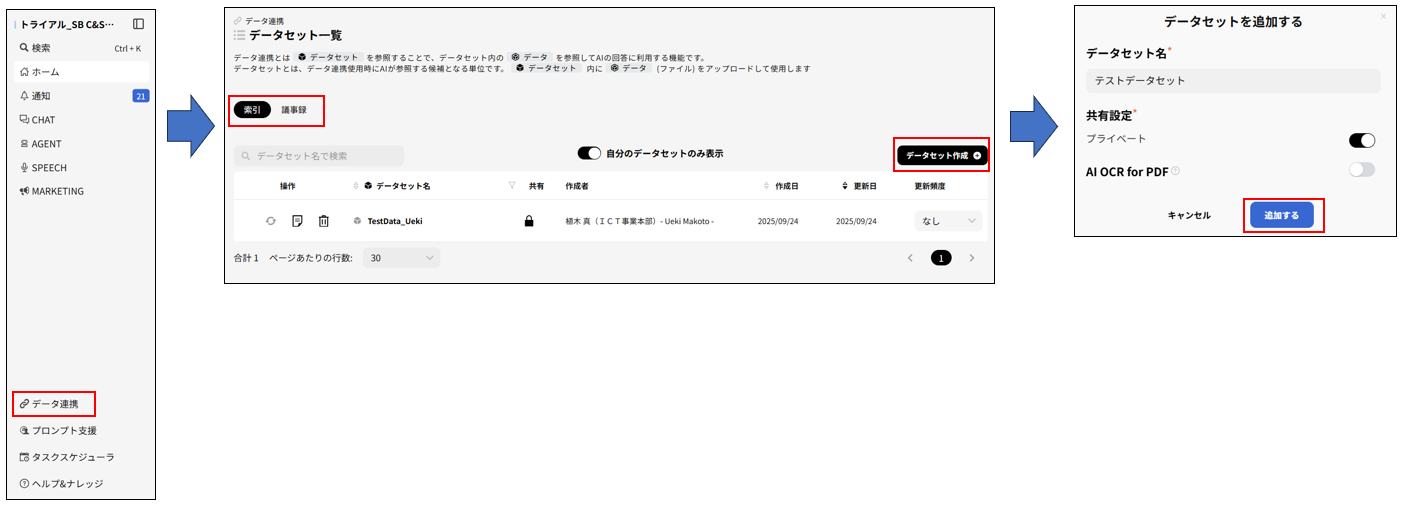The image size is (1407, 512).
Task: Expand the rows-per-page dropdown showing 30
Action: click(x=401, y=258)
